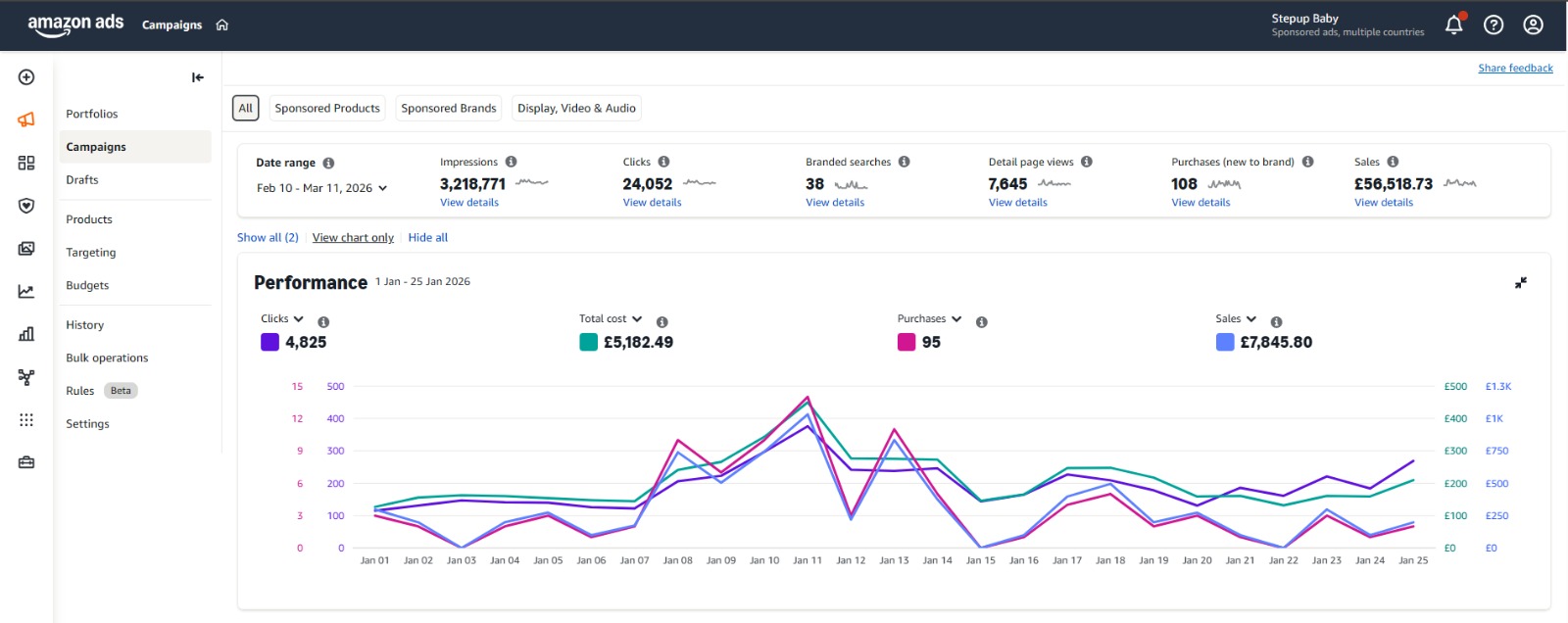1568x623 pixels.
Task: Open the help question mark icon
Action: [x=1494, y=25]
